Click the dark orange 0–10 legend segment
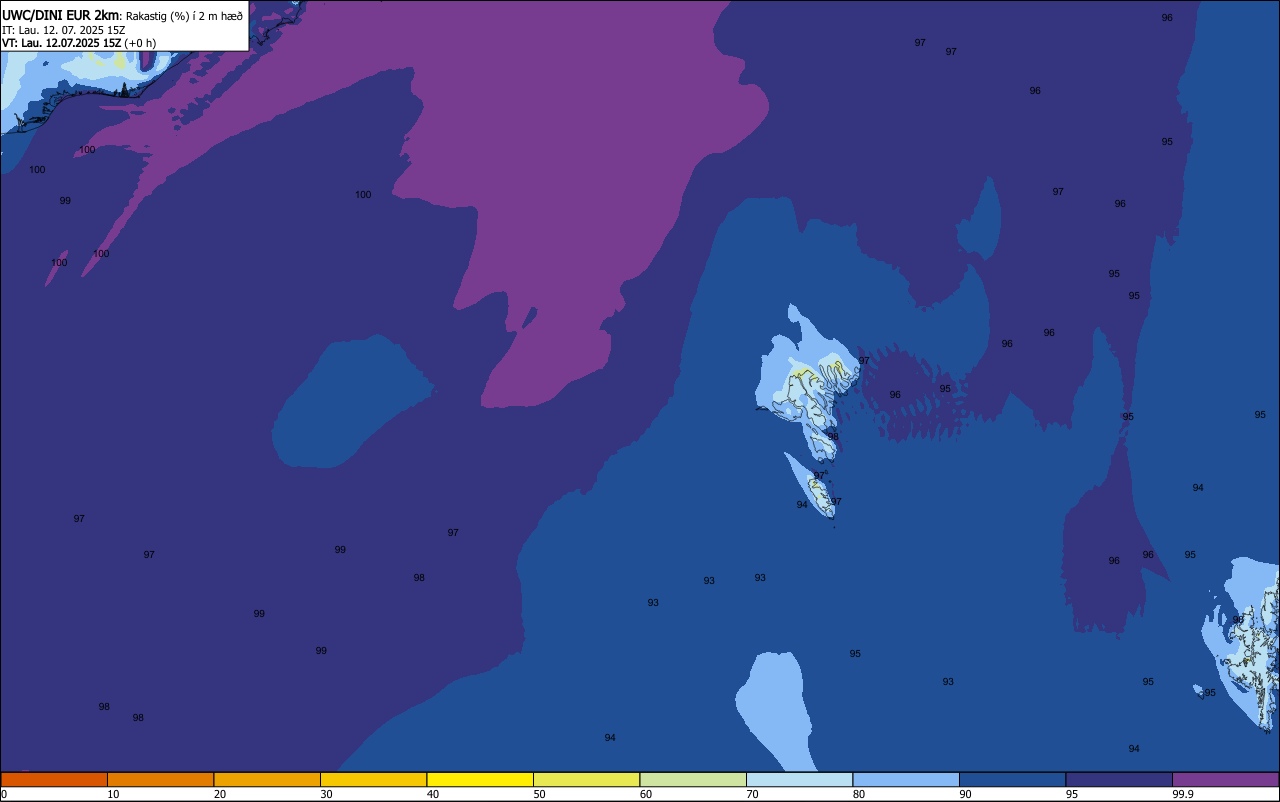 pyautogui.click(x=54, y=779)
